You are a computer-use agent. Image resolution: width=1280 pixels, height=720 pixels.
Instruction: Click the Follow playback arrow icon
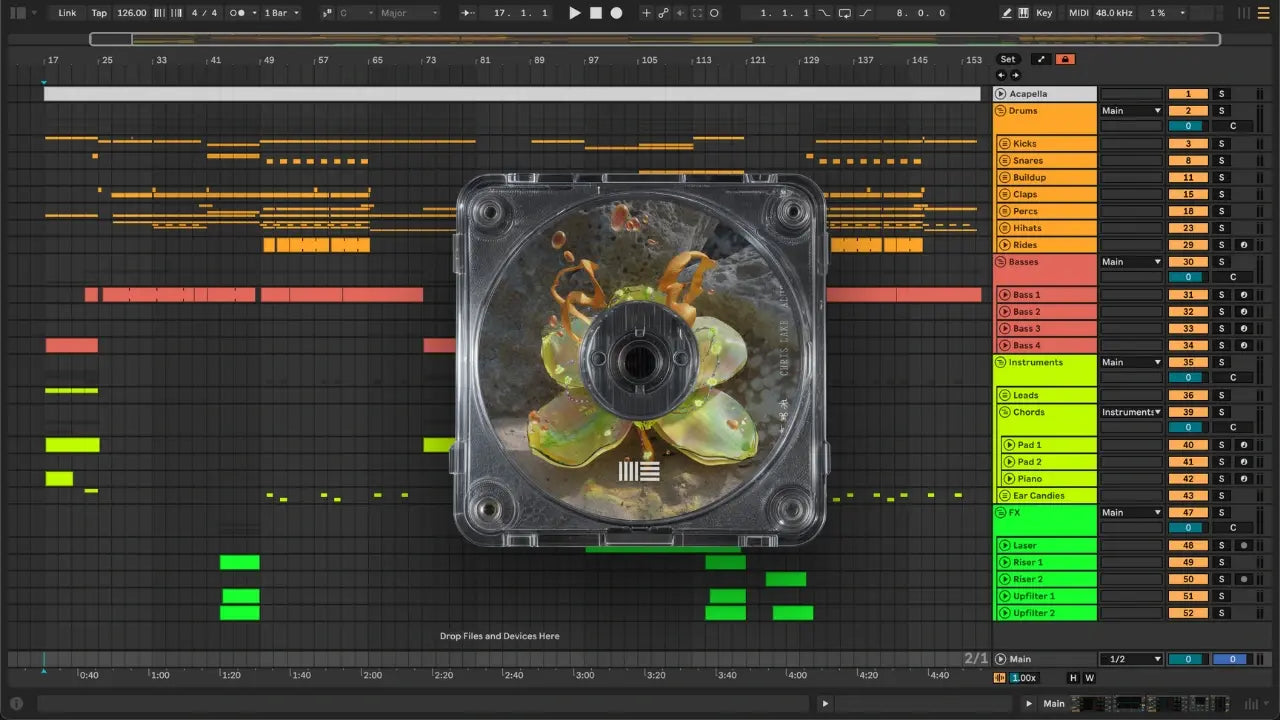tap(467, 13)
